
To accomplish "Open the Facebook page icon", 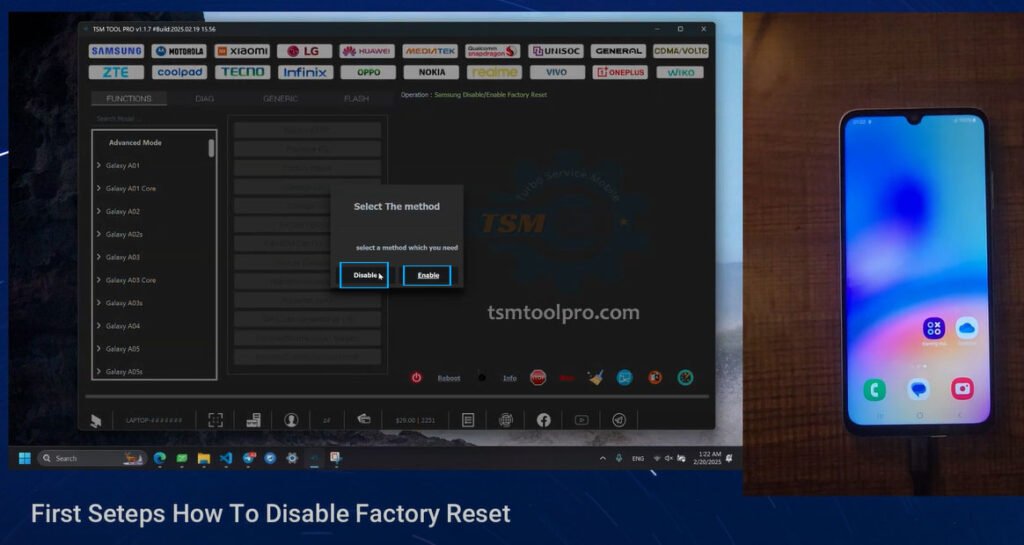I will 543,420.
